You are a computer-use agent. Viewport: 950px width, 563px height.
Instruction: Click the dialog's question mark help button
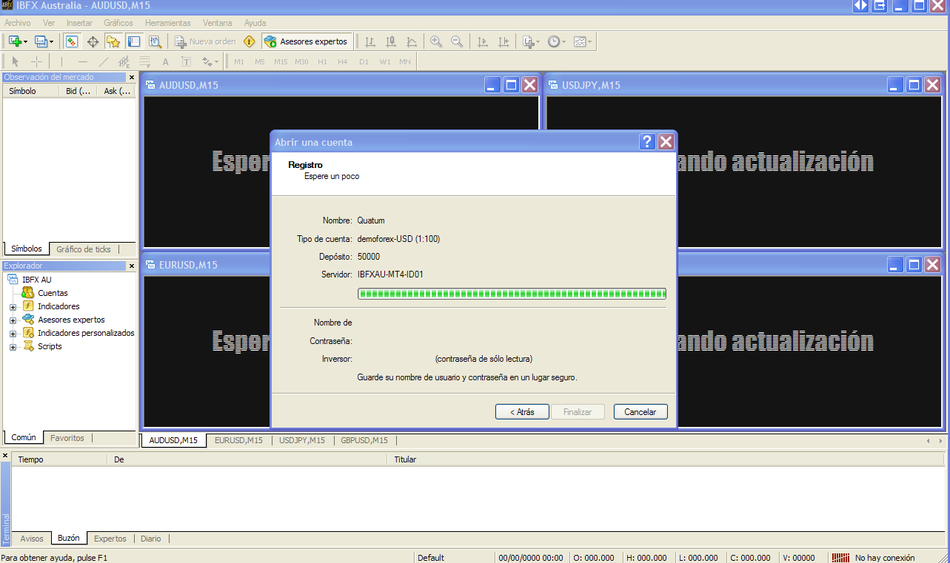pos(647,141)
